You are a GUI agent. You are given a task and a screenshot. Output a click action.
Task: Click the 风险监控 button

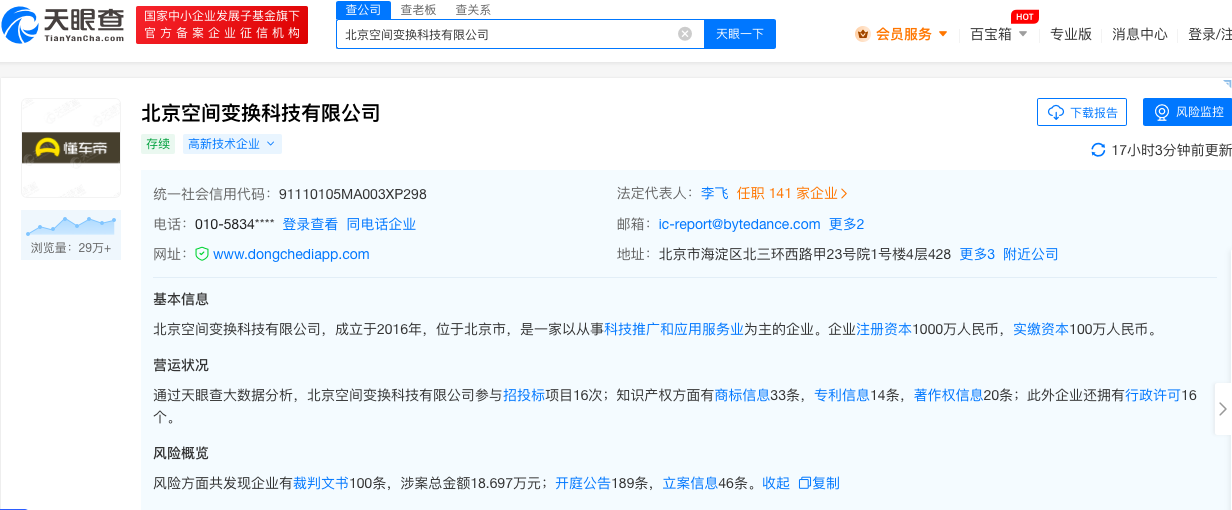coord(1188,112)
